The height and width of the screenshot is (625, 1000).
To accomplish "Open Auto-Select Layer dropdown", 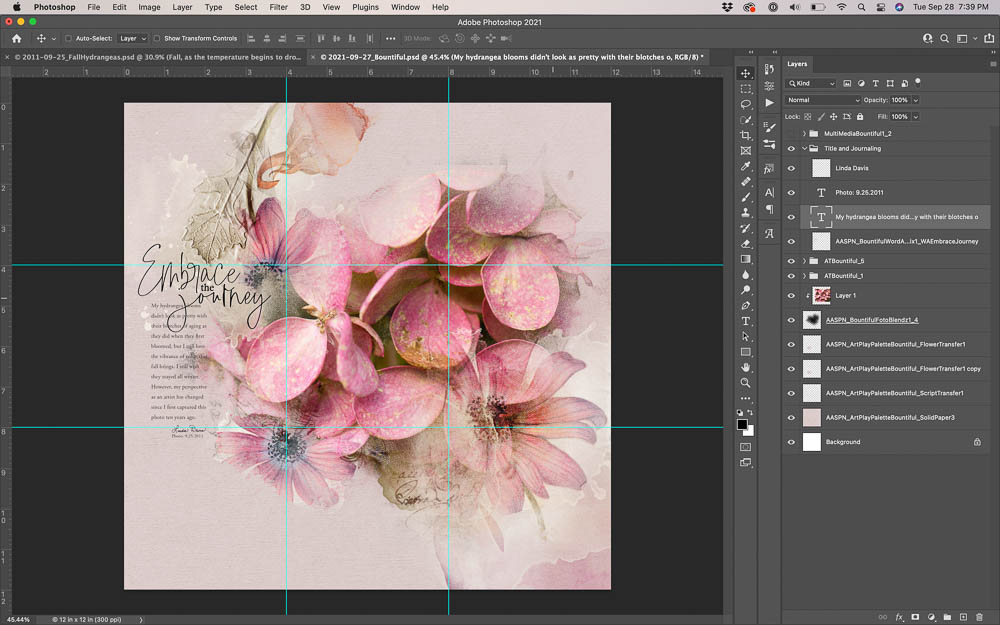I will pos(133,38).
